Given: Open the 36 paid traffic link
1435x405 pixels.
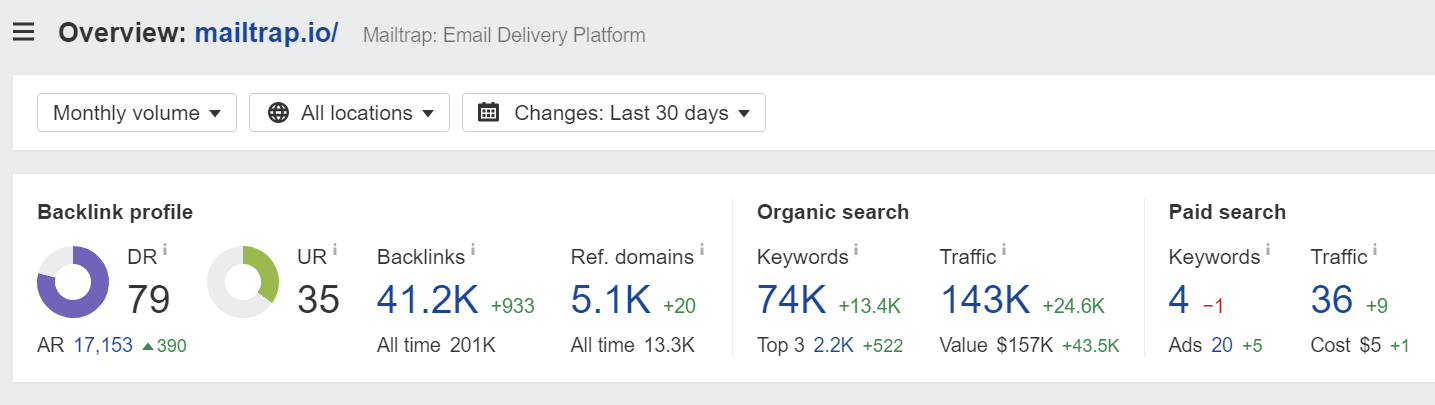Looking at the screenshot, I should (1332, 299).
